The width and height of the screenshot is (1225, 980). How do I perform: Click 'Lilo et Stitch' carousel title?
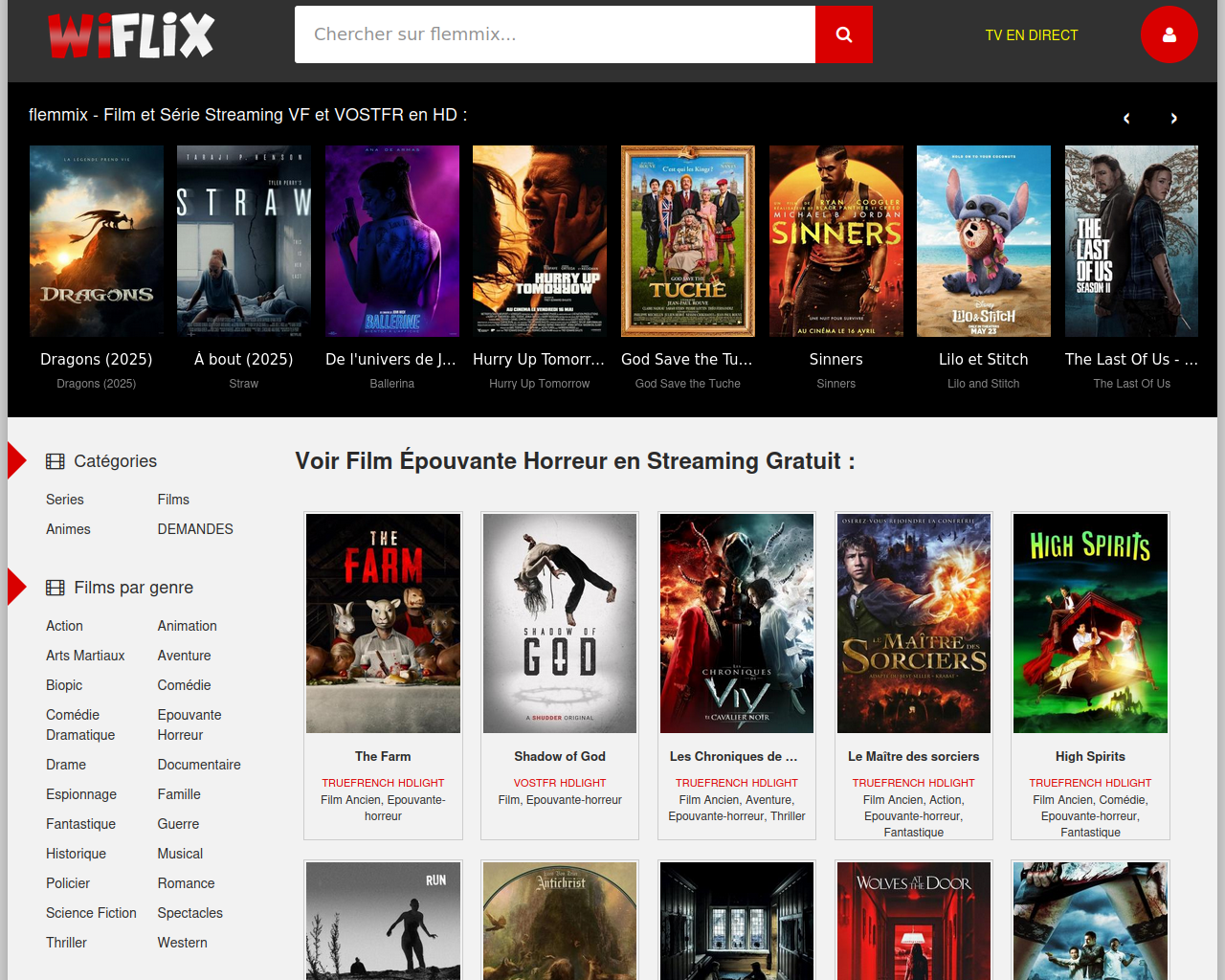tap(984, 359)
